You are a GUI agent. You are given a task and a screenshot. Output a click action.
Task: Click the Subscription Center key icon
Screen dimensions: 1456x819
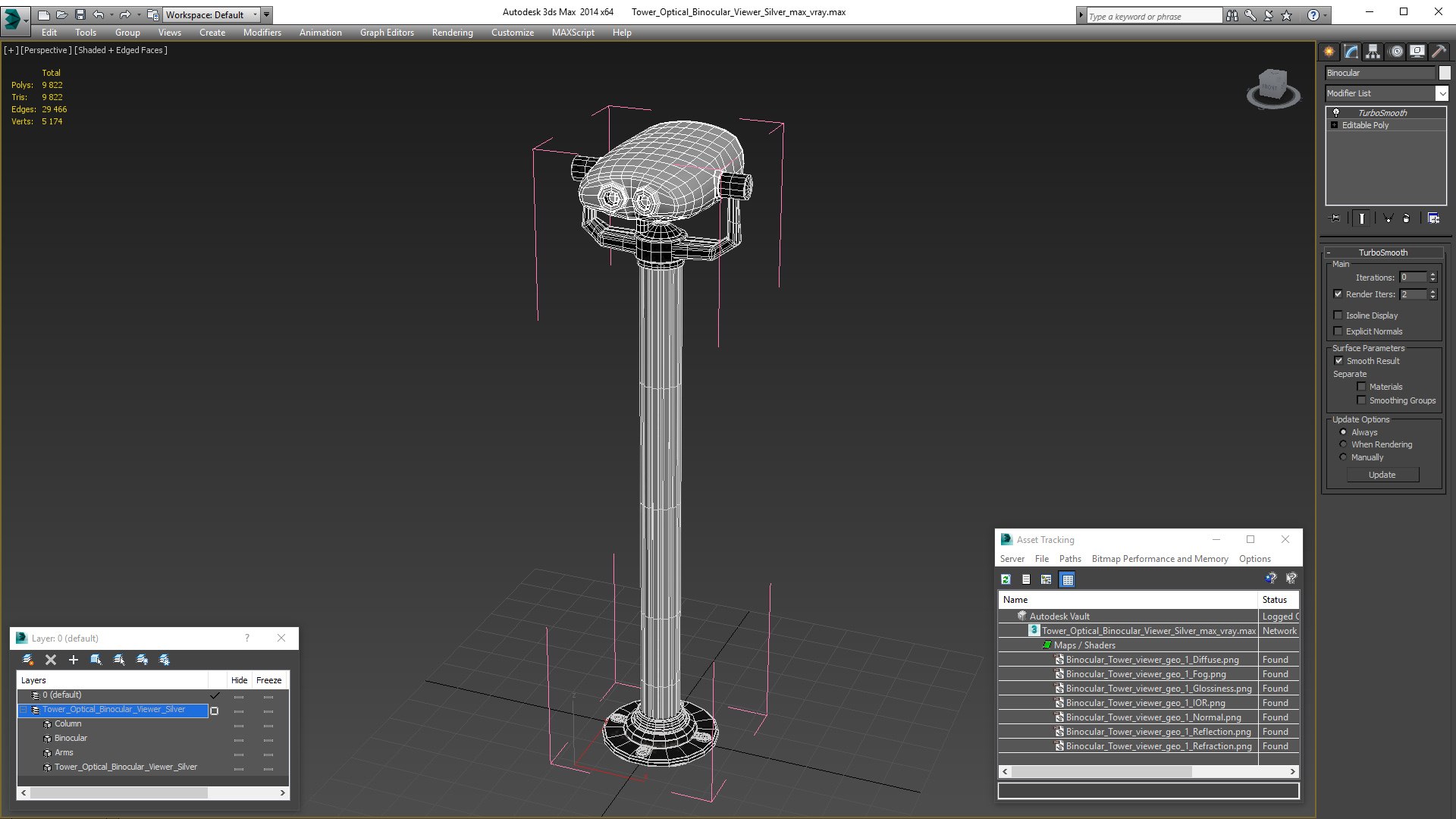point(1250,15)
